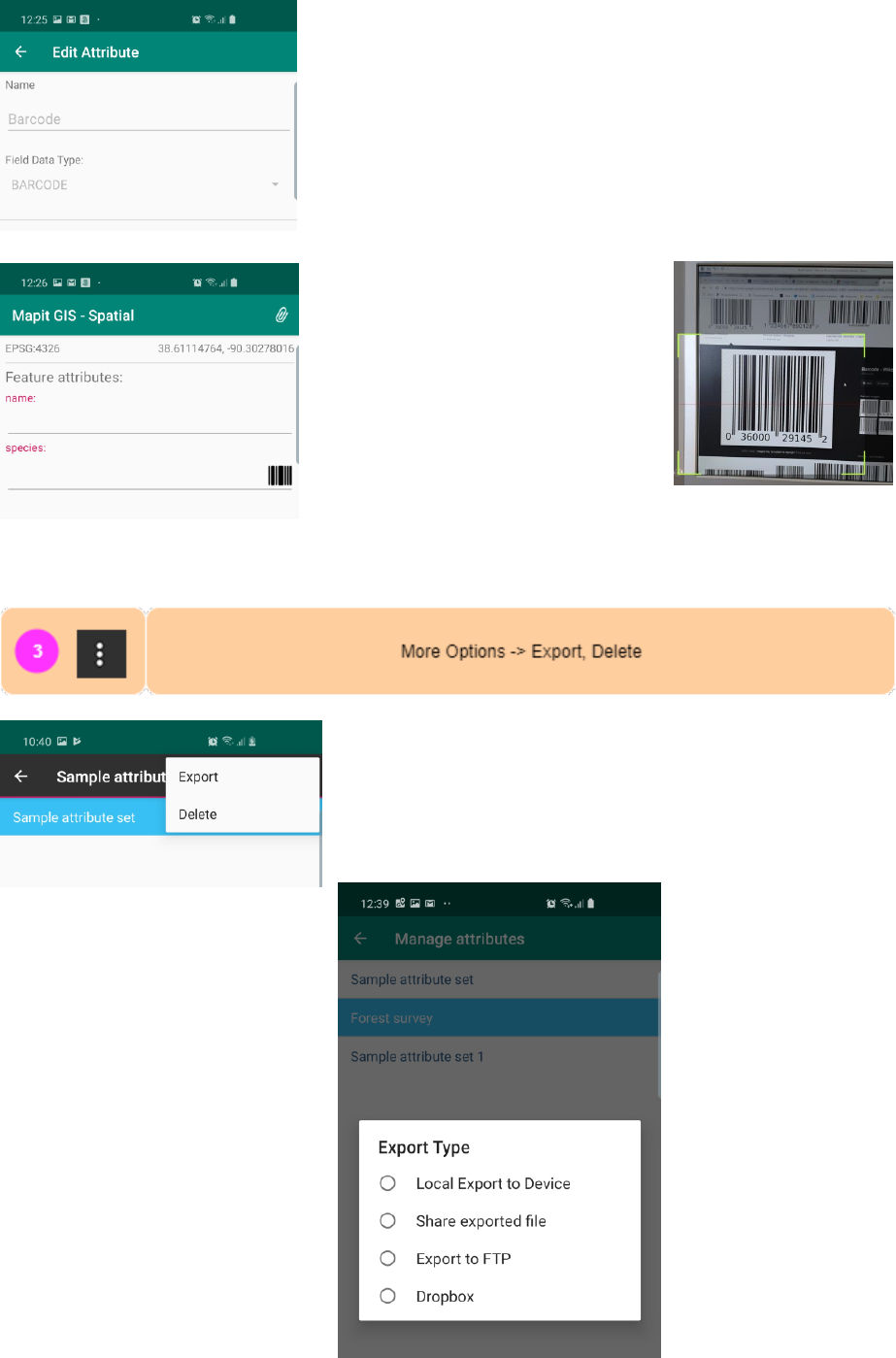This screenshot has width=896, height=1358.
Task: Click the three-dot More Options icon
Action: (x=101, y=653)
